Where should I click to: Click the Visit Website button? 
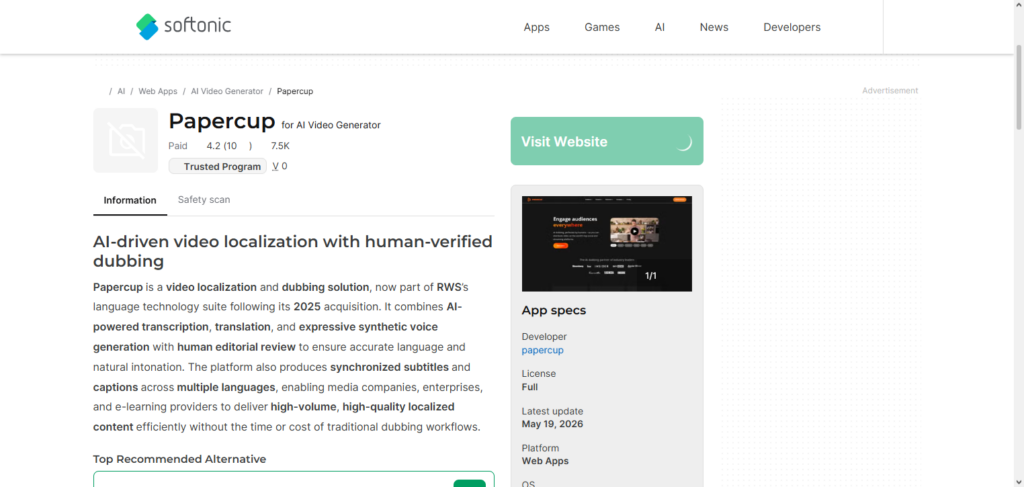point(607,141)
